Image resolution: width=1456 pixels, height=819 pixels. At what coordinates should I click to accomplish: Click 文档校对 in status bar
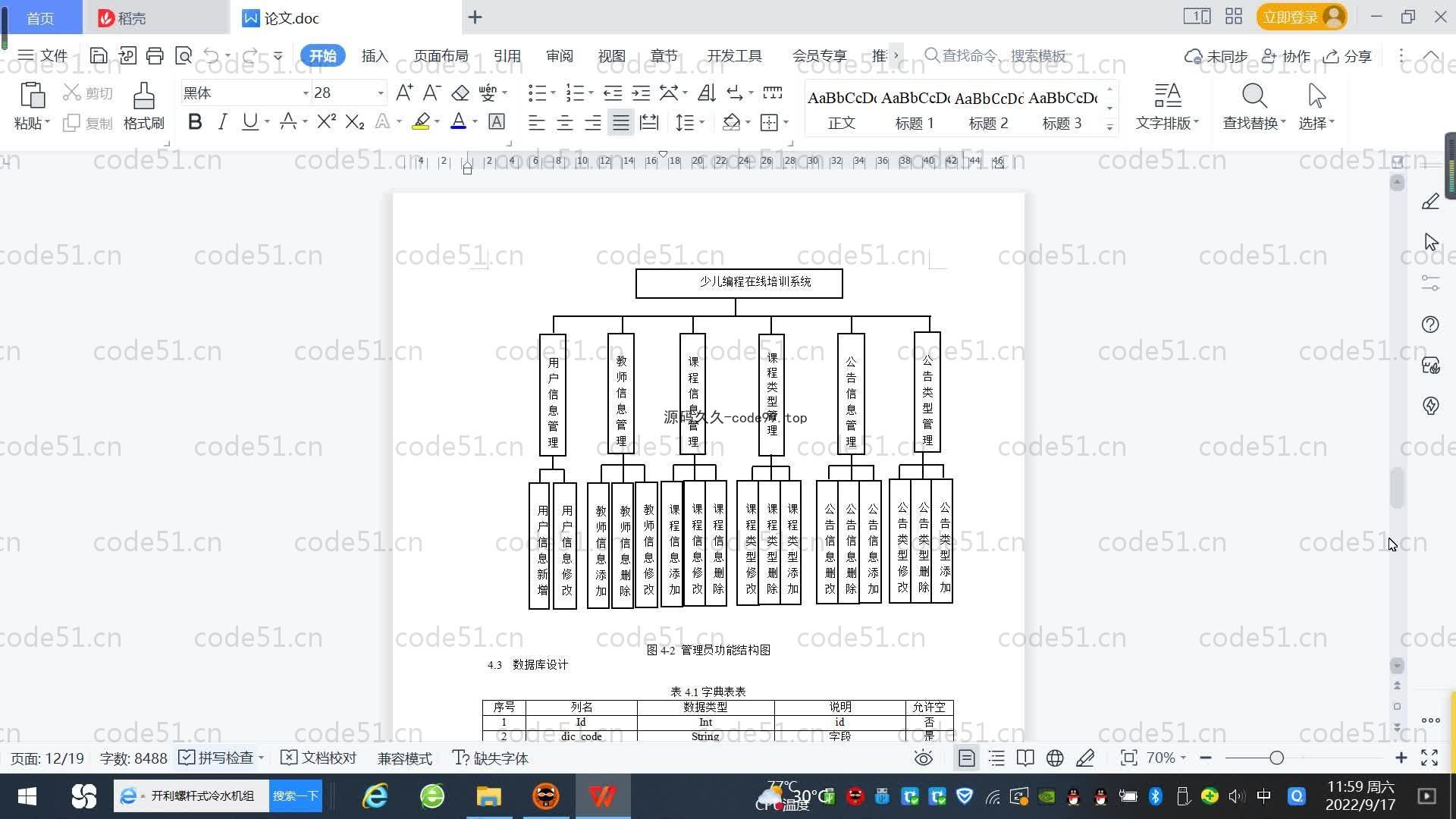coord(318,758)
